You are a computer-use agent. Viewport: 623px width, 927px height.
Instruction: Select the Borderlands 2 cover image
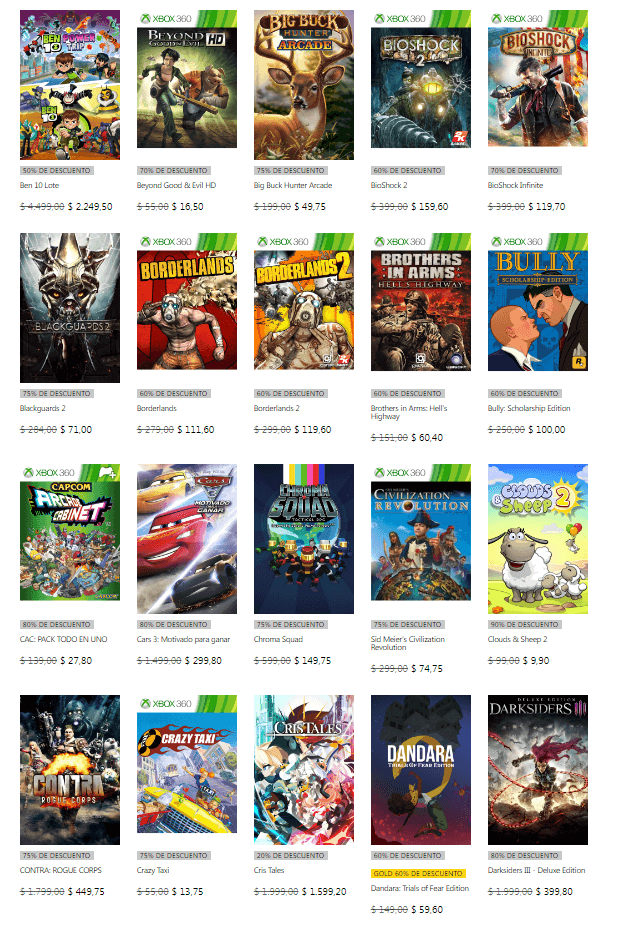(304, 302)
